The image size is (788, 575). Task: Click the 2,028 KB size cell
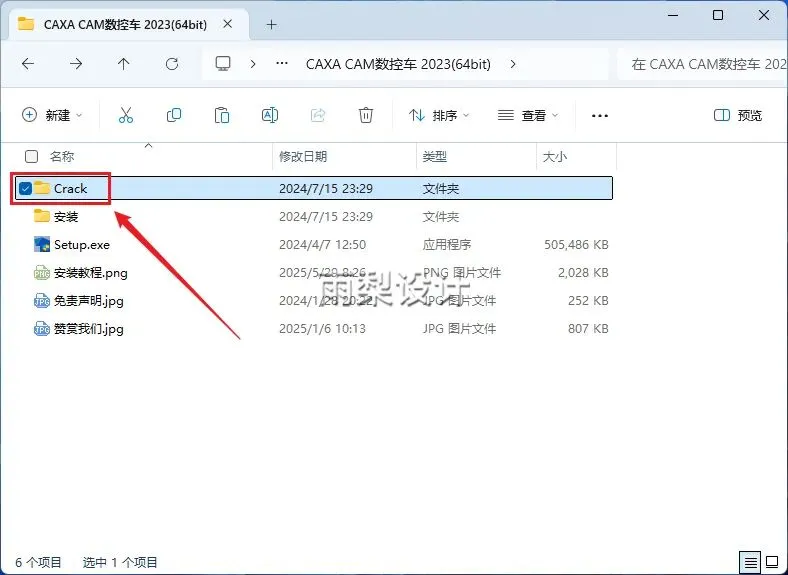tap(583, 273)
